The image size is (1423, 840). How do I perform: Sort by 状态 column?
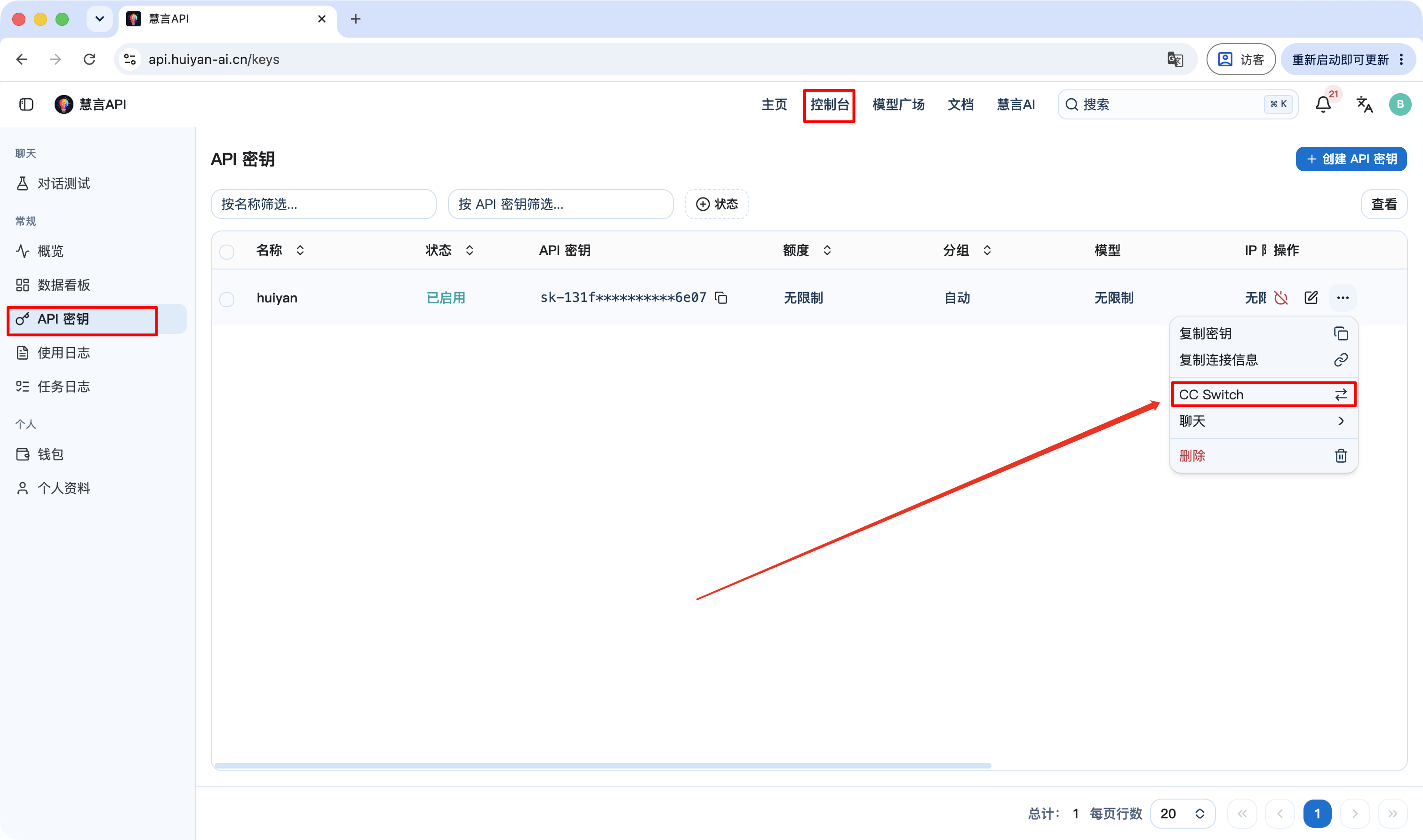449,250
